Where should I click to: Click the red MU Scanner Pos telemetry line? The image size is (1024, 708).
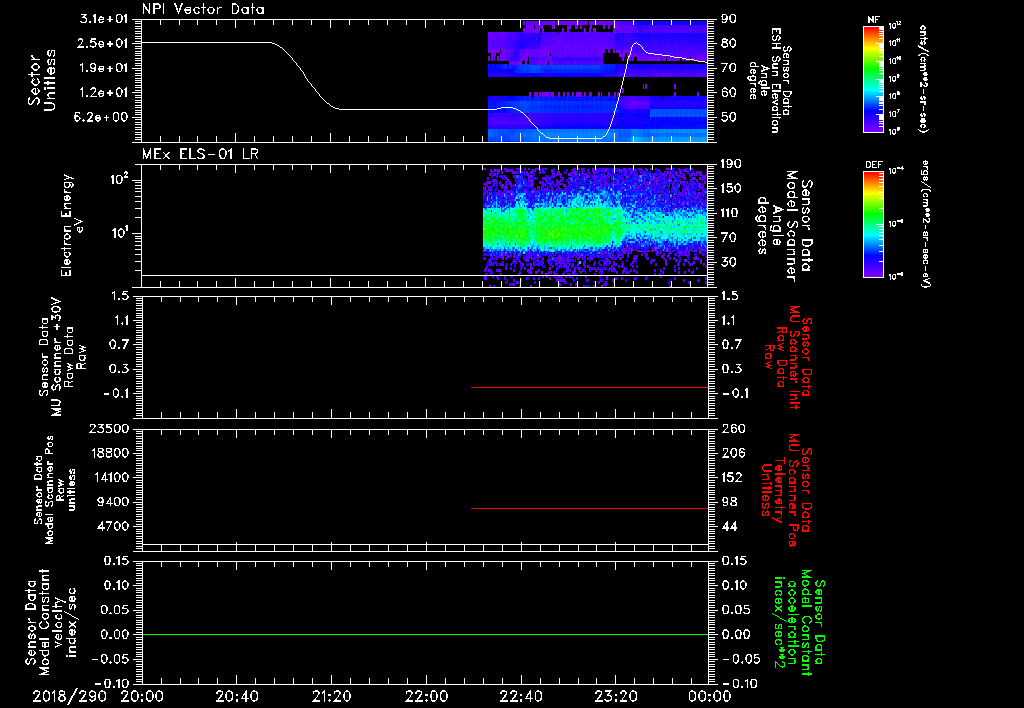(x=589, y=508)
